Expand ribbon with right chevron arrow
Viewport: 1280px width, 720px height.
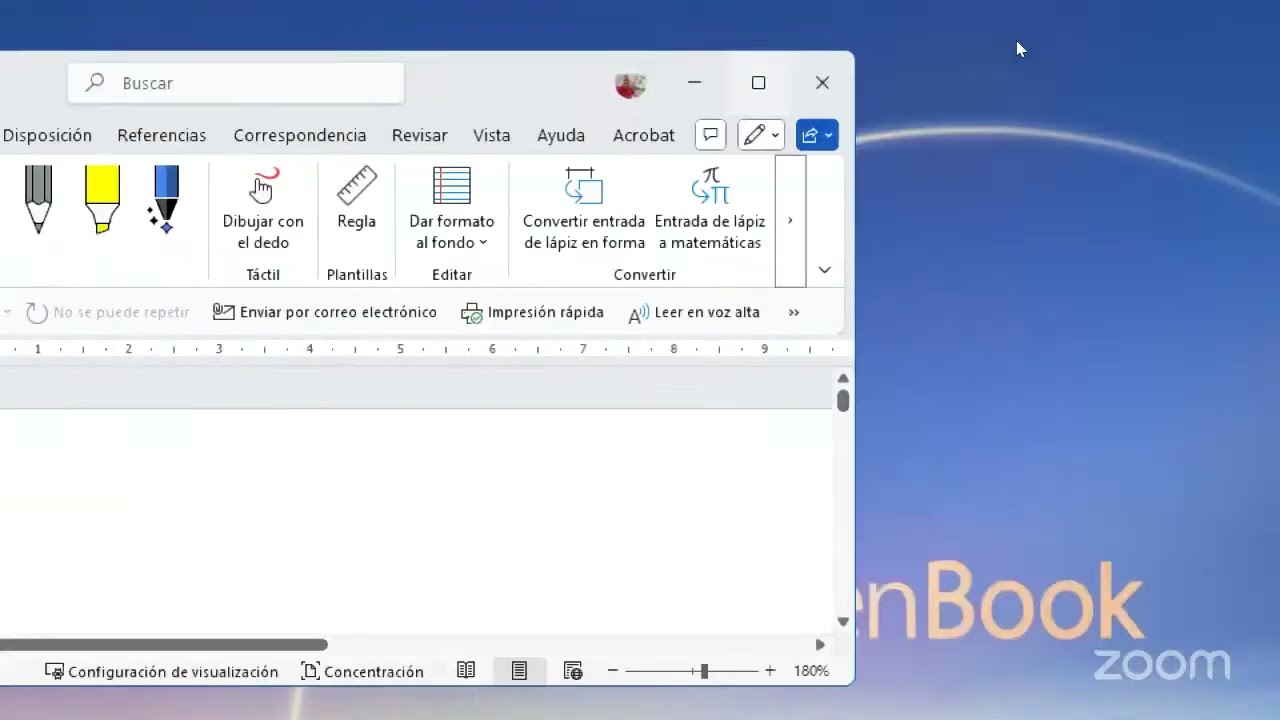[x=790, y=221]
